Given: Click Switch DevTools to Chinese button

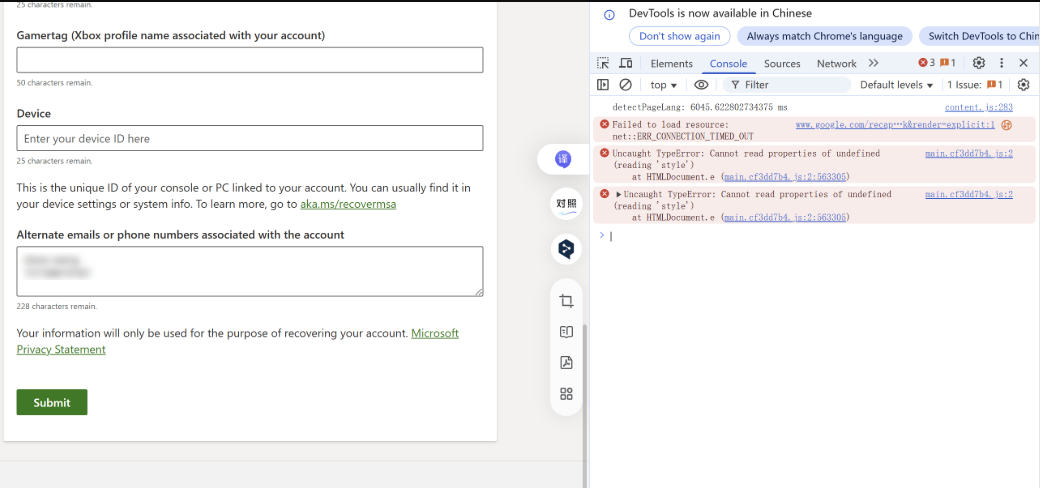Looking at the screenshot, I should point(980,36).
